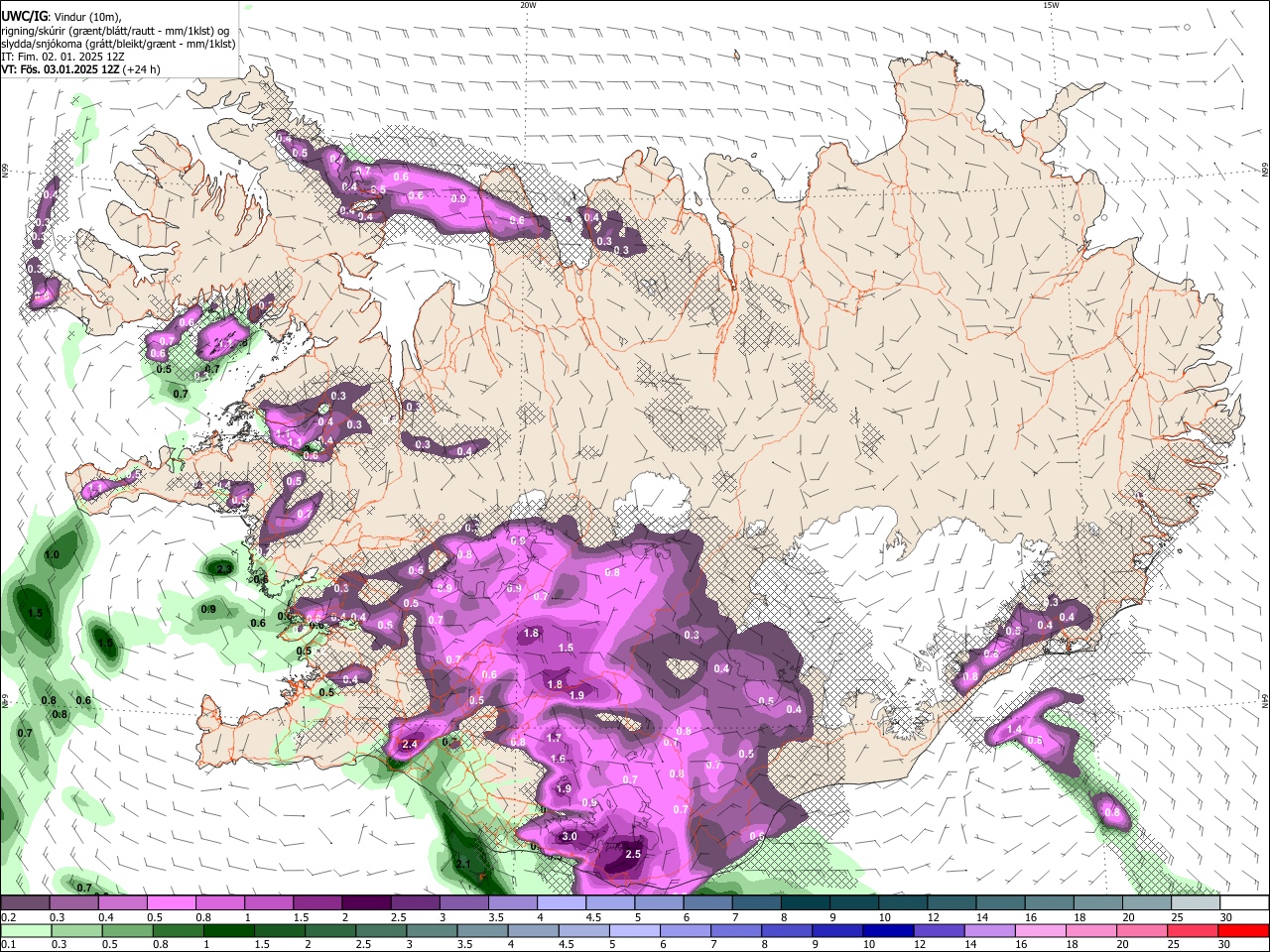Image resolution: width=1270 pixels, height=952 pixels.
Task: Click the '15W' longitude label at top
Action: [1051, 5]
